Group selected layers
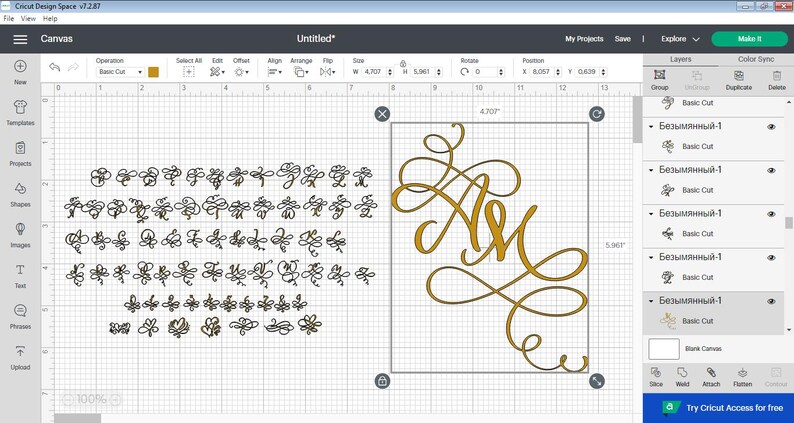Viewport: 794px width, 423px height. (x=659, y=80)
